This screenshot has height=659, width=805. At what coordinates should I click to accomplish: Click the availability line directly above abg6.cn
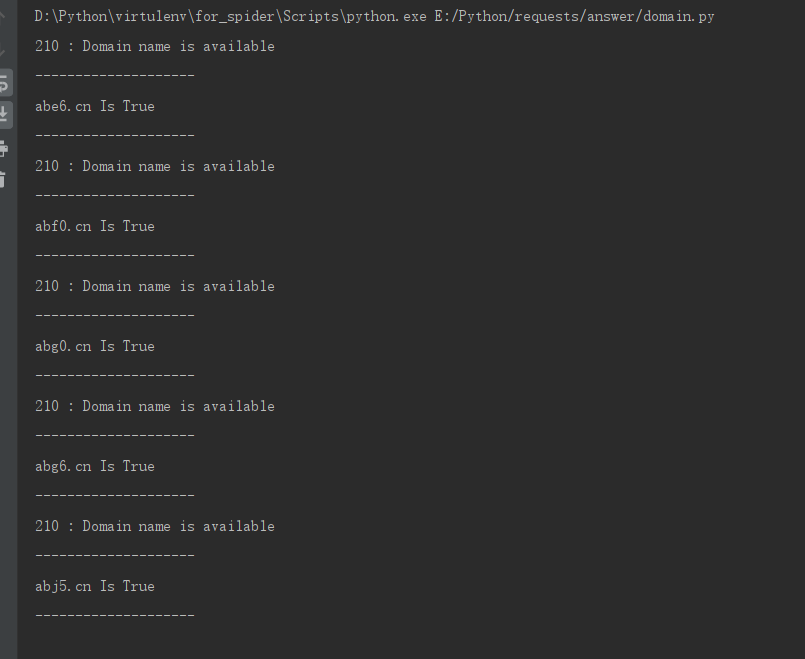tap(155, 406)
